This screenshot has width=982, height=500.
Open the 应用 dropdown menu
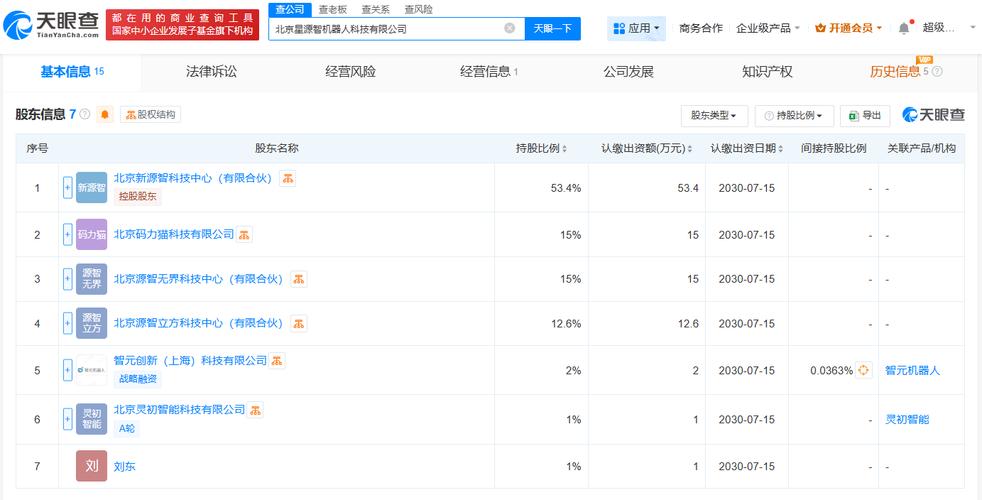click(x=636, y=28)
